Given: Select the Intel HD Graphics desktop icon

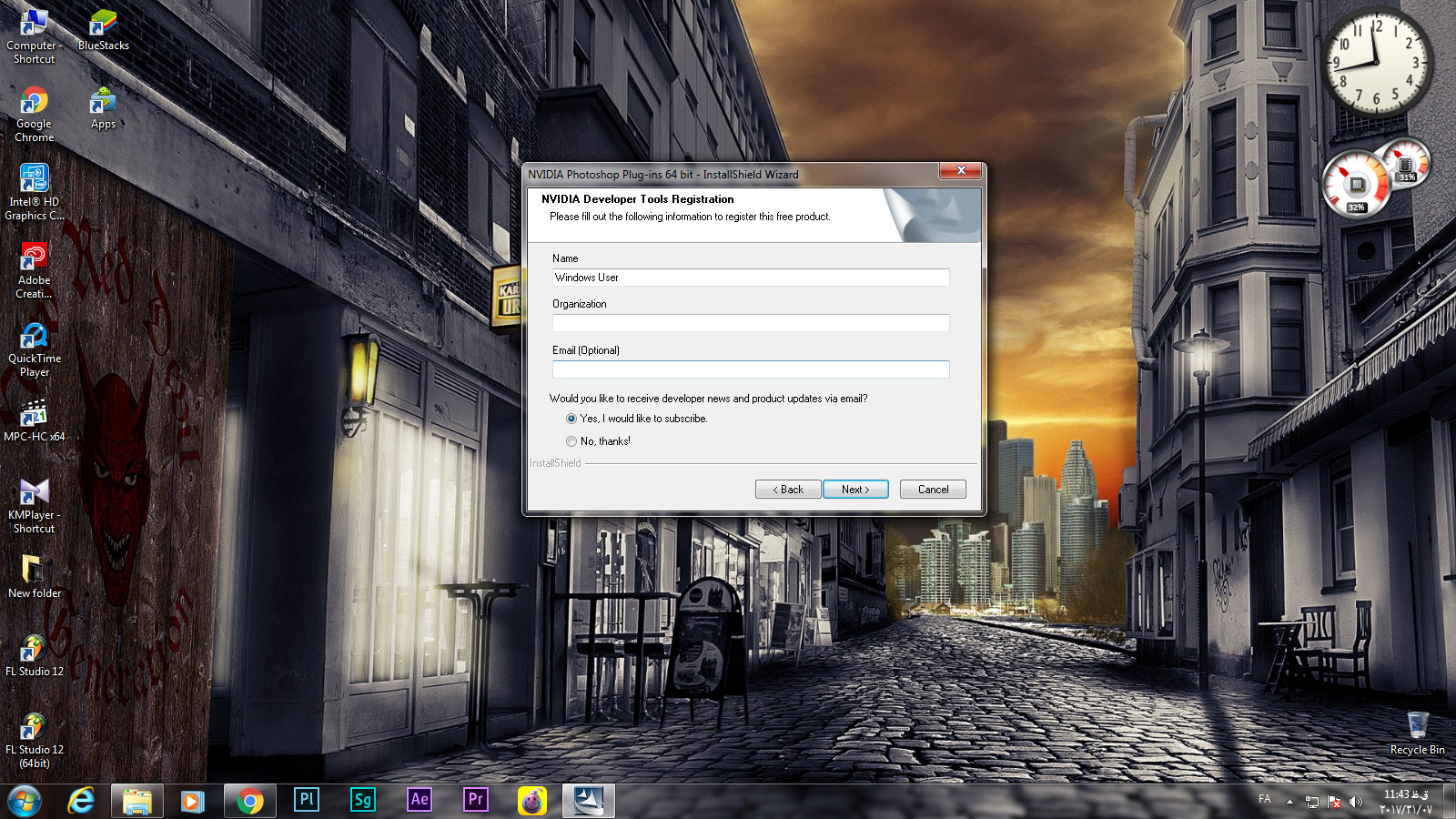Looking at the screenshot, I should pyautogui.click(x=34, y=193).
